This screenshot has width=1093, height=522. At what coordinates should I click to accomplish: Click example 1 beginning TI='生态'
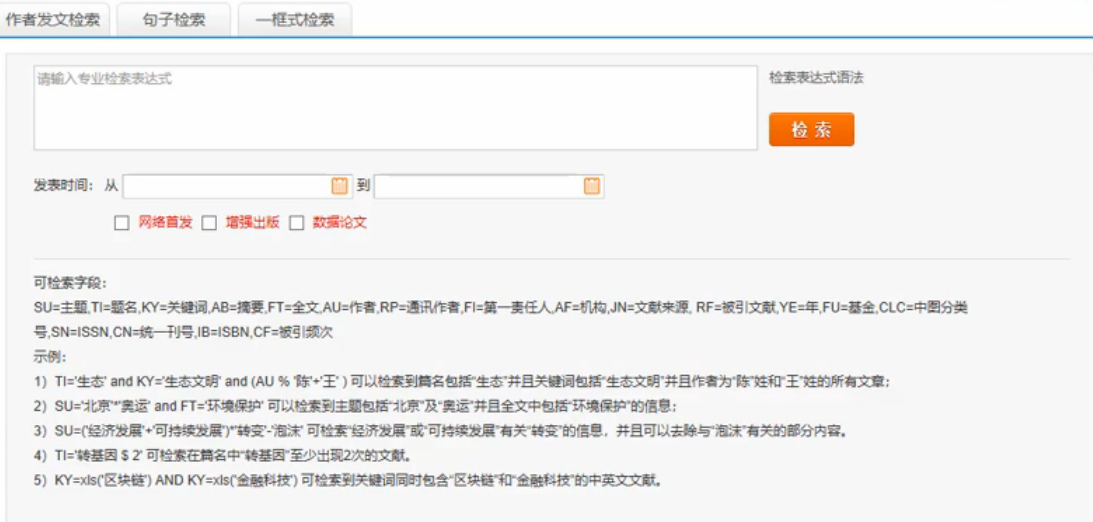point(461,382)
